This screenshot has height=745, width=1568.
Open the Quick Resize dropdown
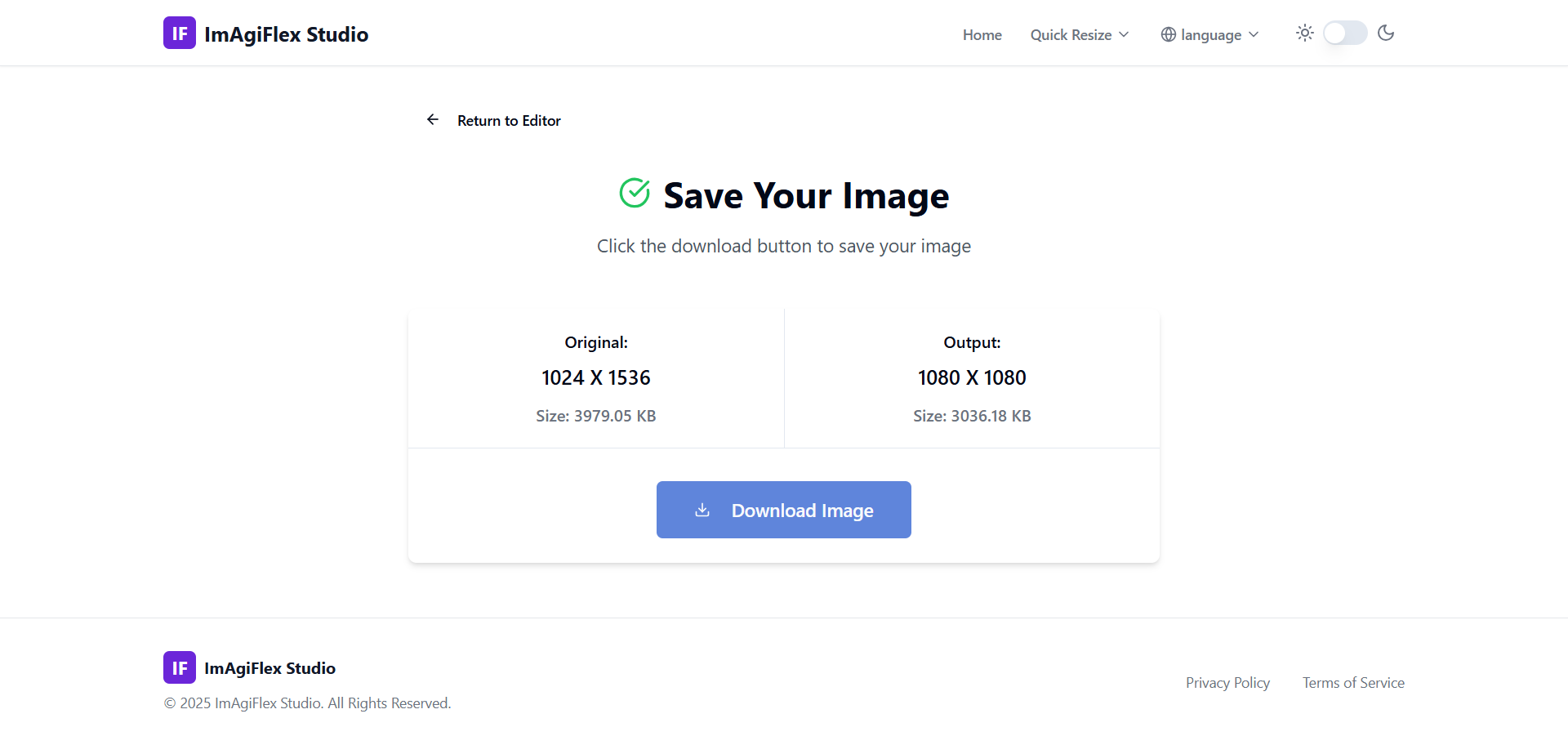pos(1079,34)
